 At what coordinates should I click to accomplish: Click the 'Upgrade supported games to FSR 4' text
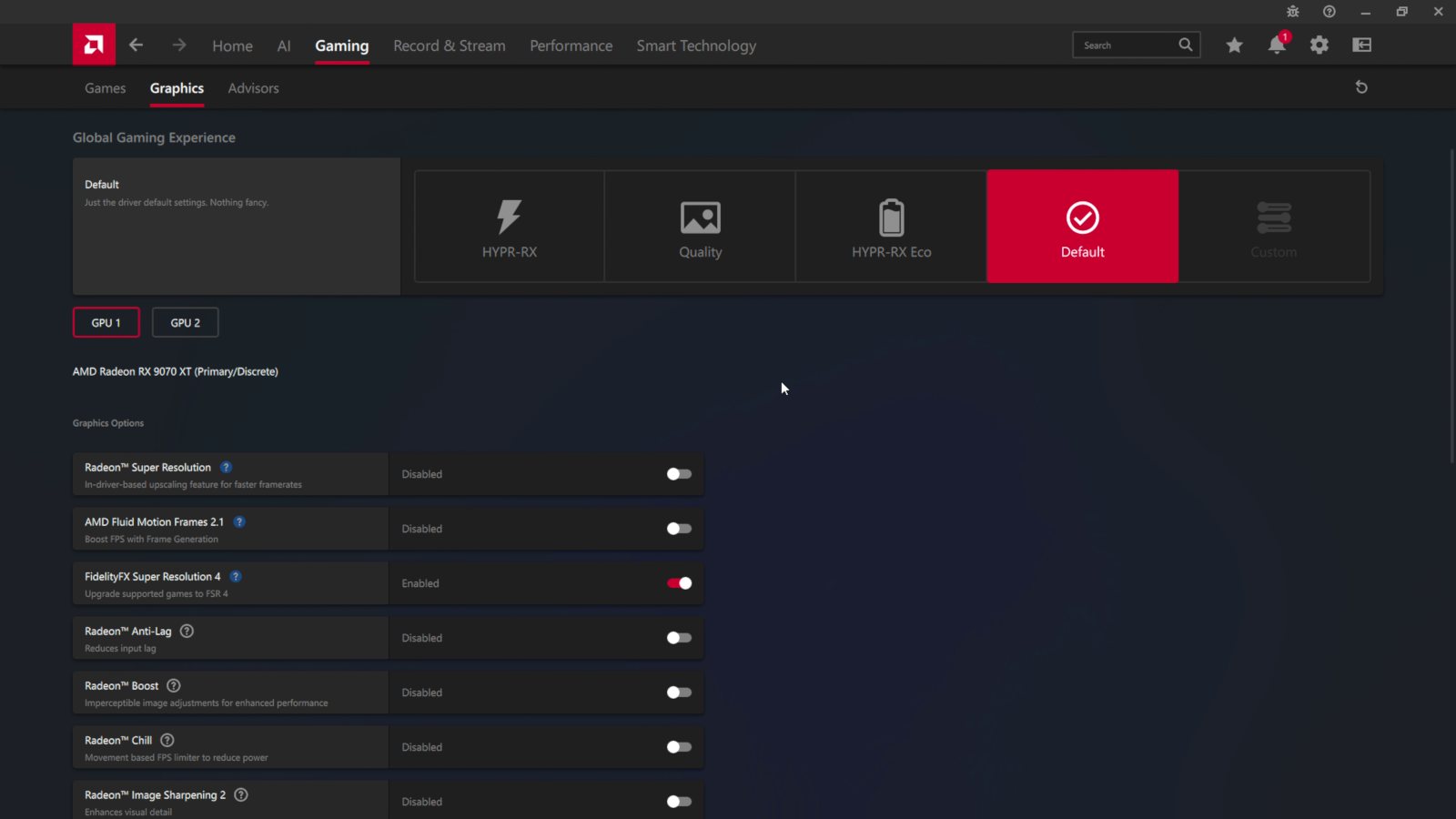tap(157, 594)
